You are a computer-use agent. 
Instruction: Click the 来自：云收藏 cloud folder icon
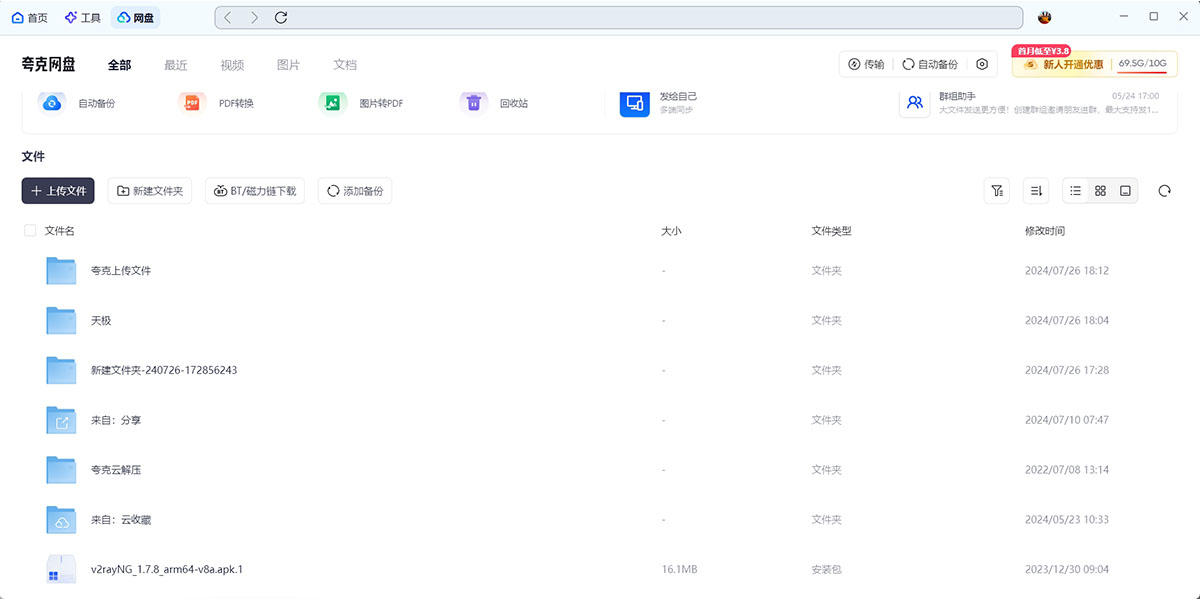(x=61, y=520)
